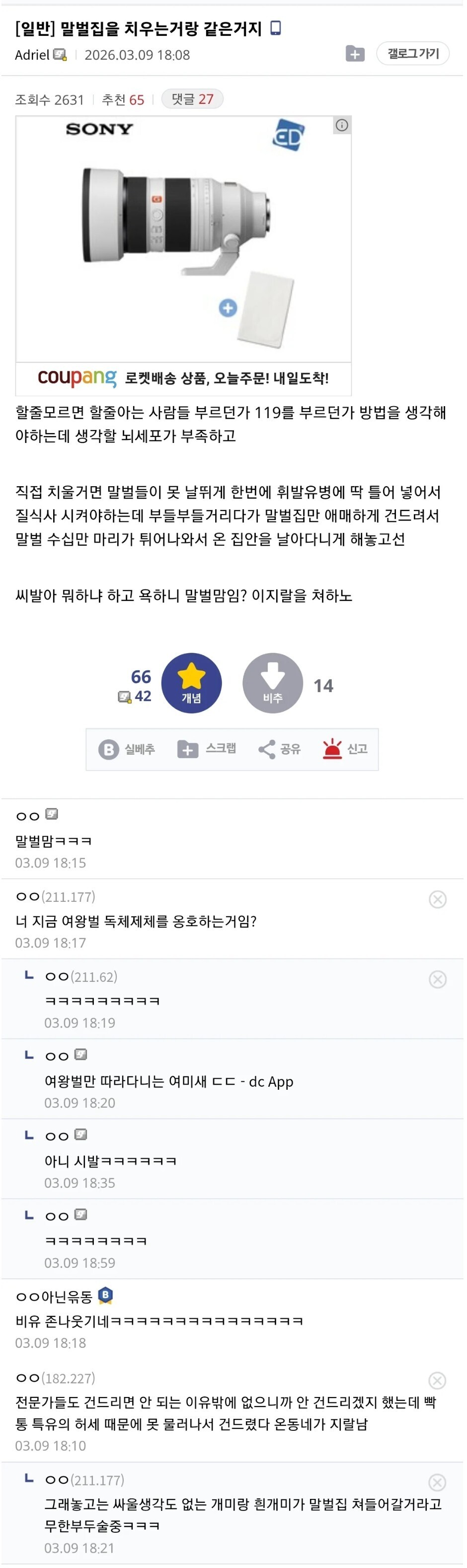Click the ㅇㅇ아닌유동 commenter nickname
The height and width of the screenshot is (1568, 467).
pos(54,1297)
